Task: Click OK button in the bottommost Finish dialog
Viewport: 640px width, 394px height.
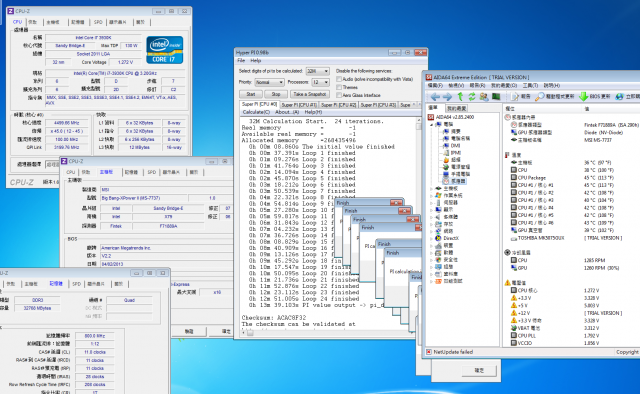Action: 479,370
